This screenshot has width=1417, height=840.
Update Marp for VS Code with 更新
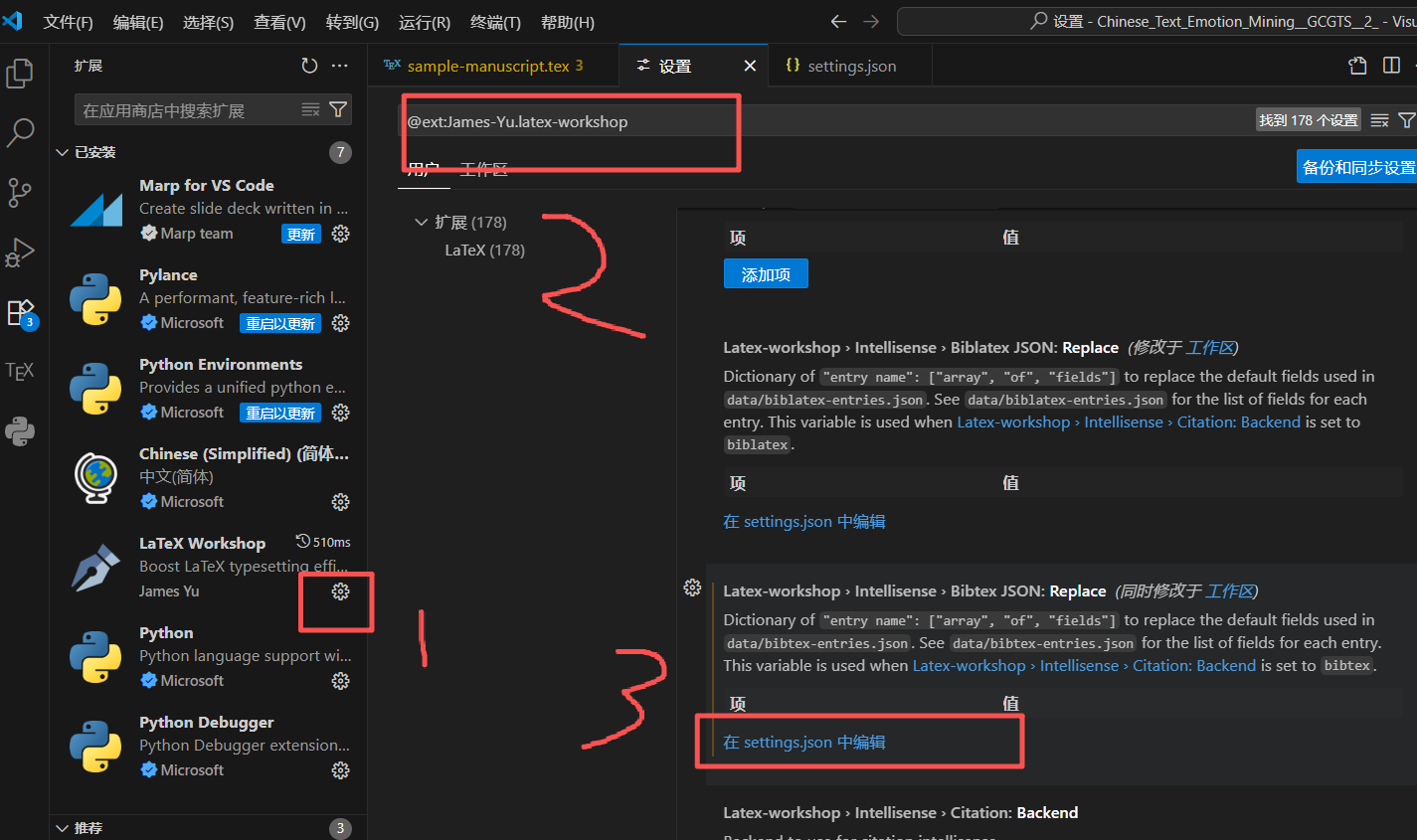301,234
